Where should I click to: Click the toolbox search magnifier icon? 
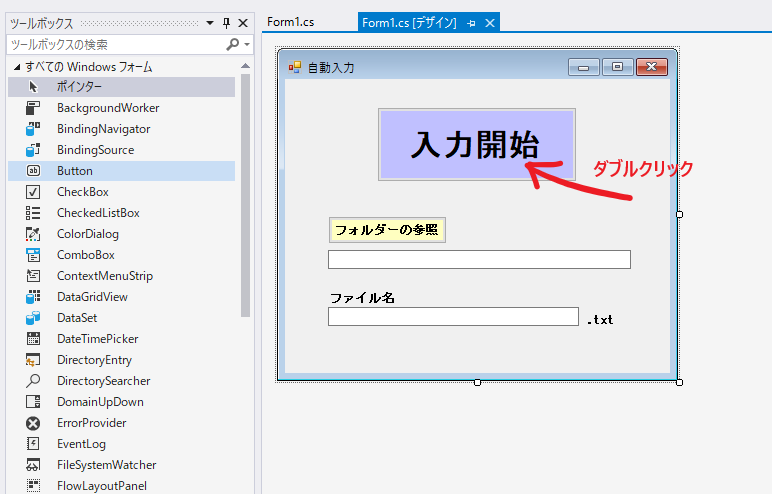[232, 45]
